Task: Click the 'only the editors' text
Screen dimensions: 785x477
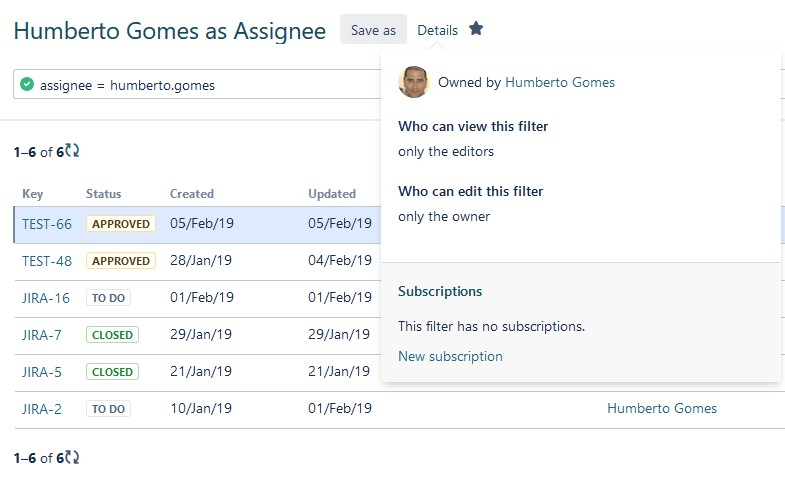Action: pyautogui.click(x=446, y=151)
